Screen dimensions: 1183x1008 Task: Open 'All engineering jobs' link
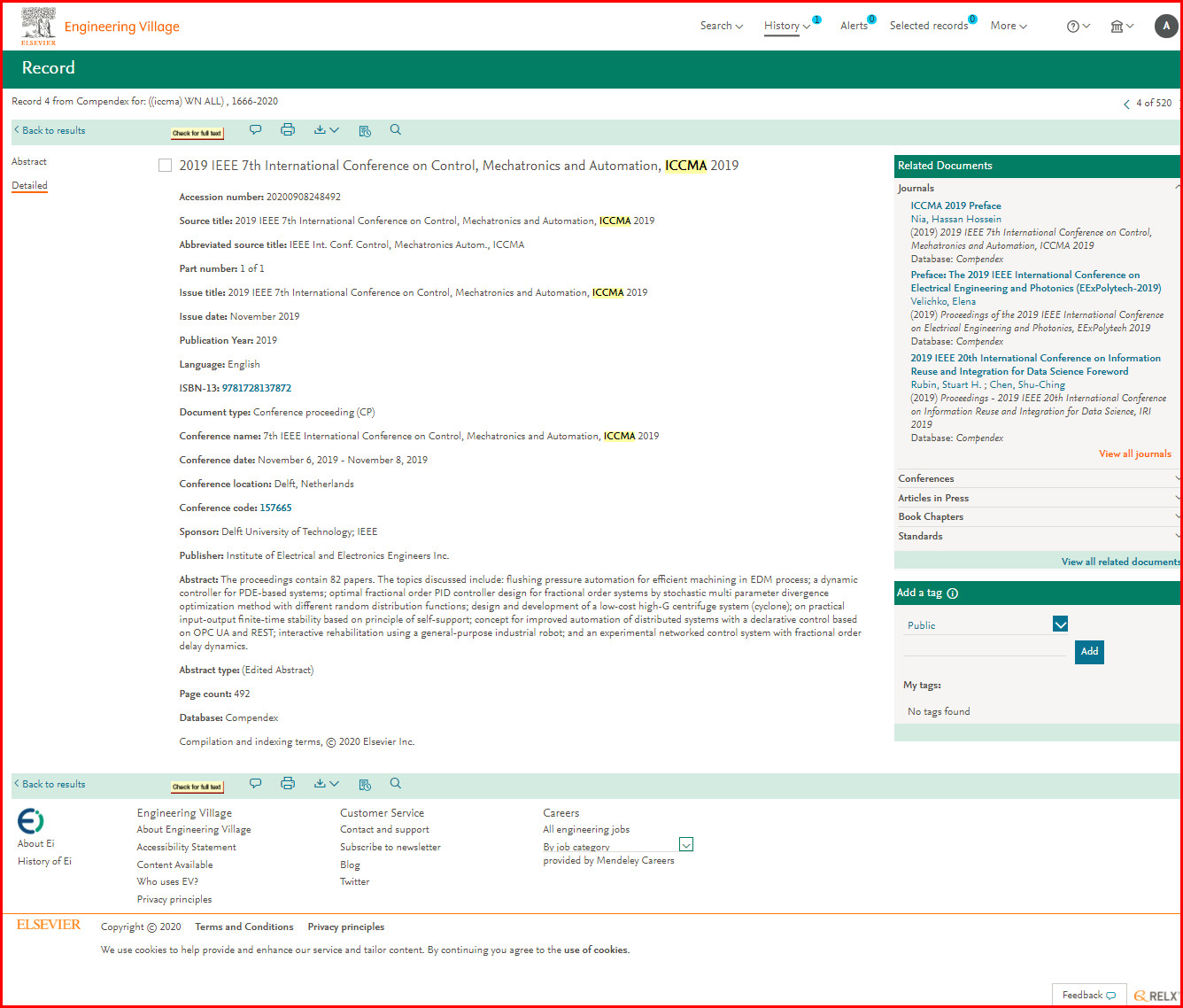pyautogui.click(x=586, y=830)
